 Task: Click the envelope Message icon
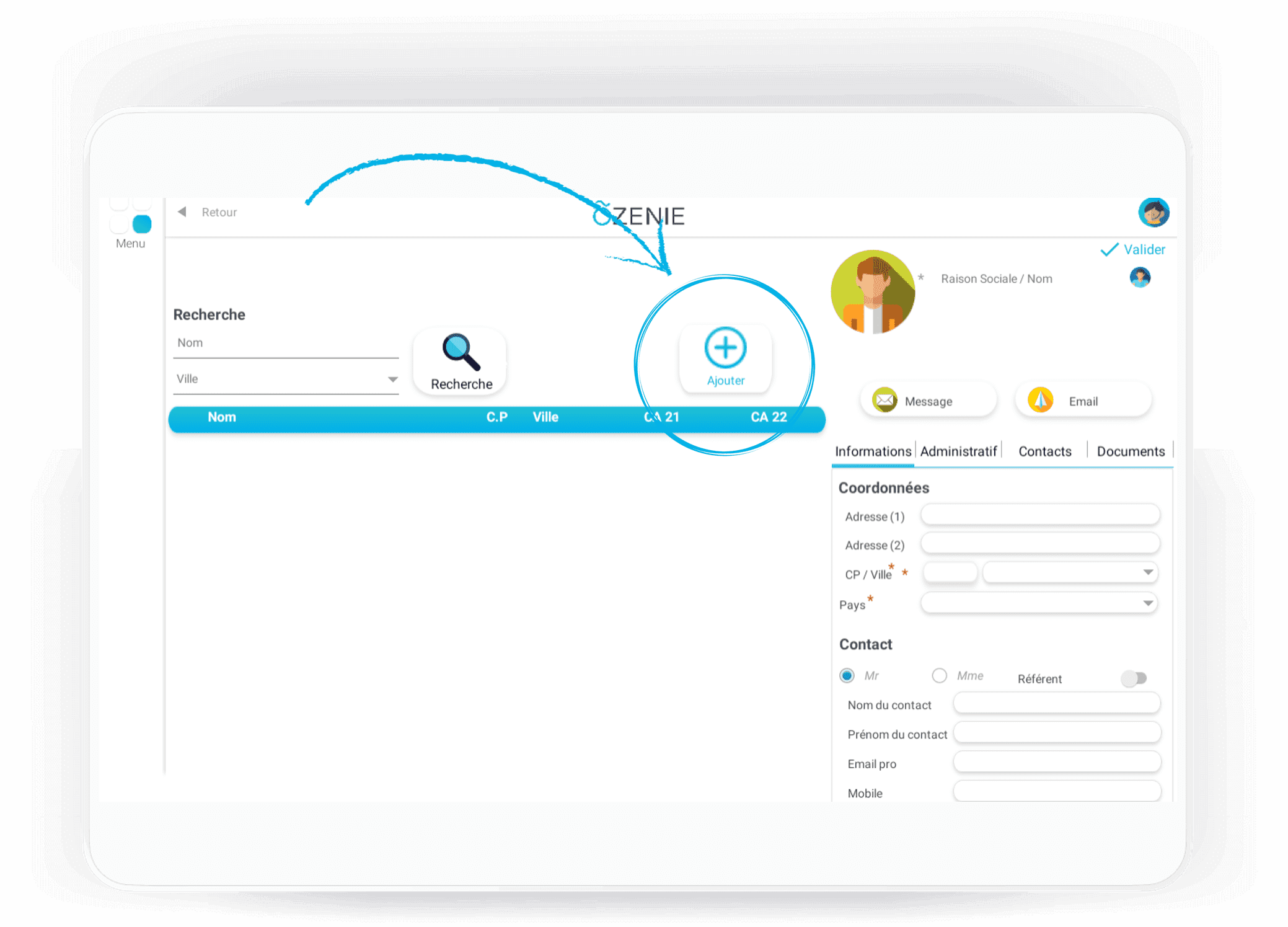(884, 401)
